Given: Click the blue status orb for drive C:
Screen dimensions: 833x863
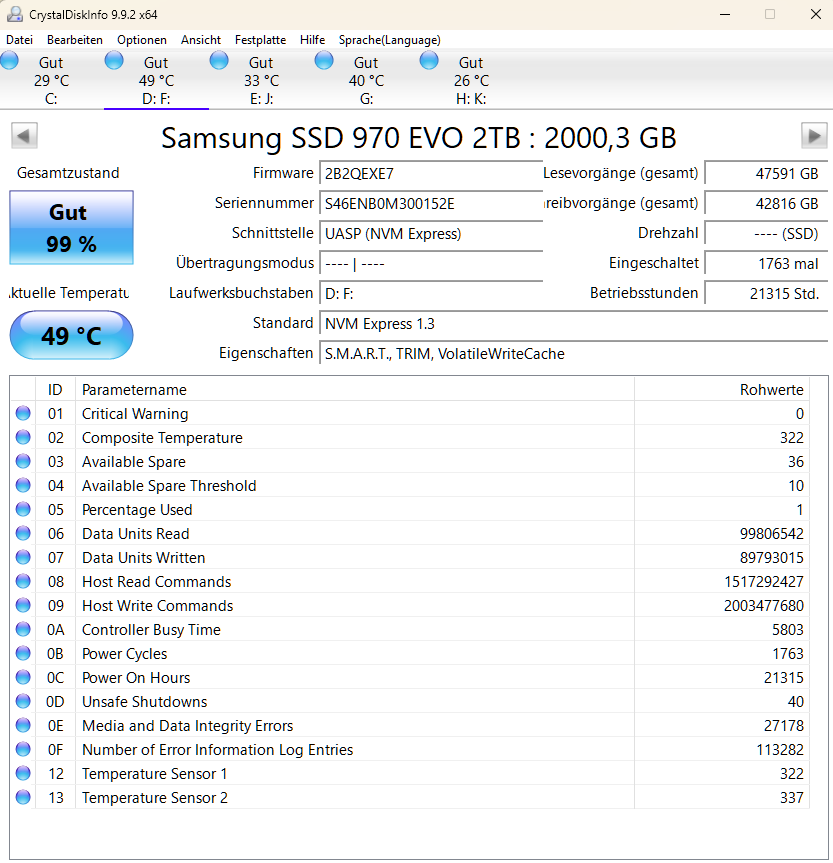Looking at the screenshot, I should 9,60.
